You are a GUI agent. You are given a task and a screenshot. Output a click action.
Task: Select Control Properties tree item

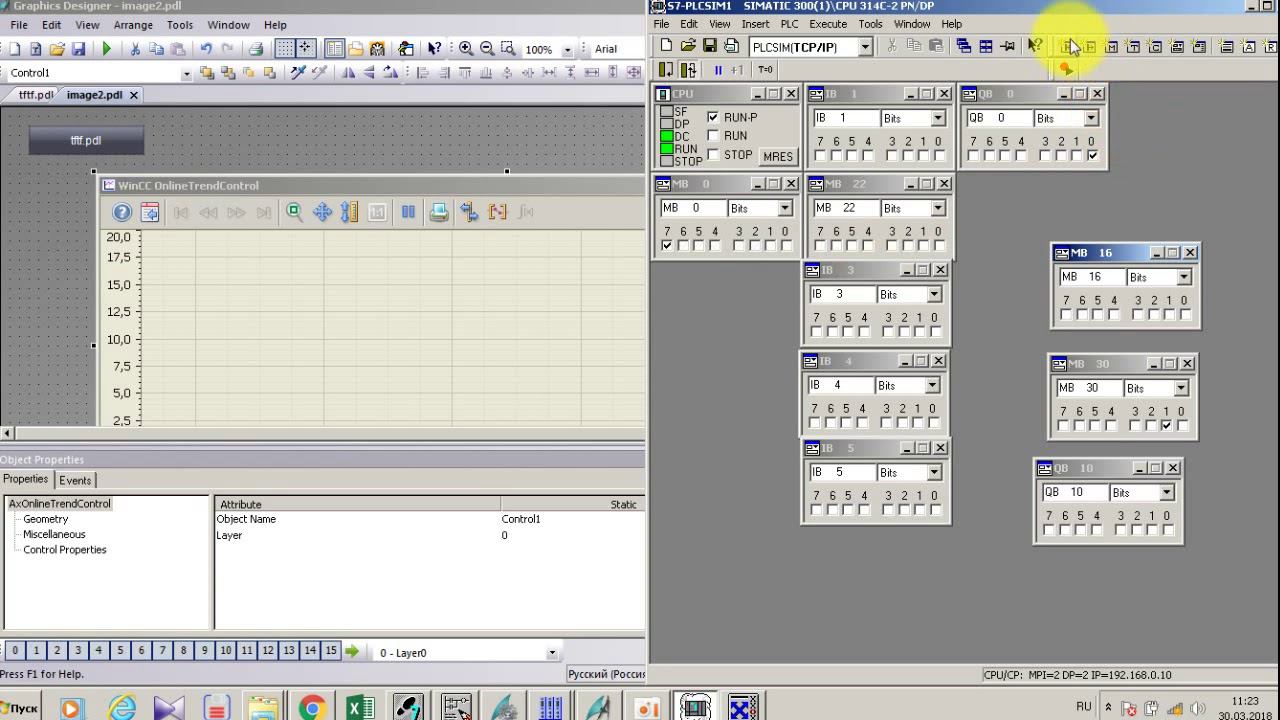[x=64, y=550]
